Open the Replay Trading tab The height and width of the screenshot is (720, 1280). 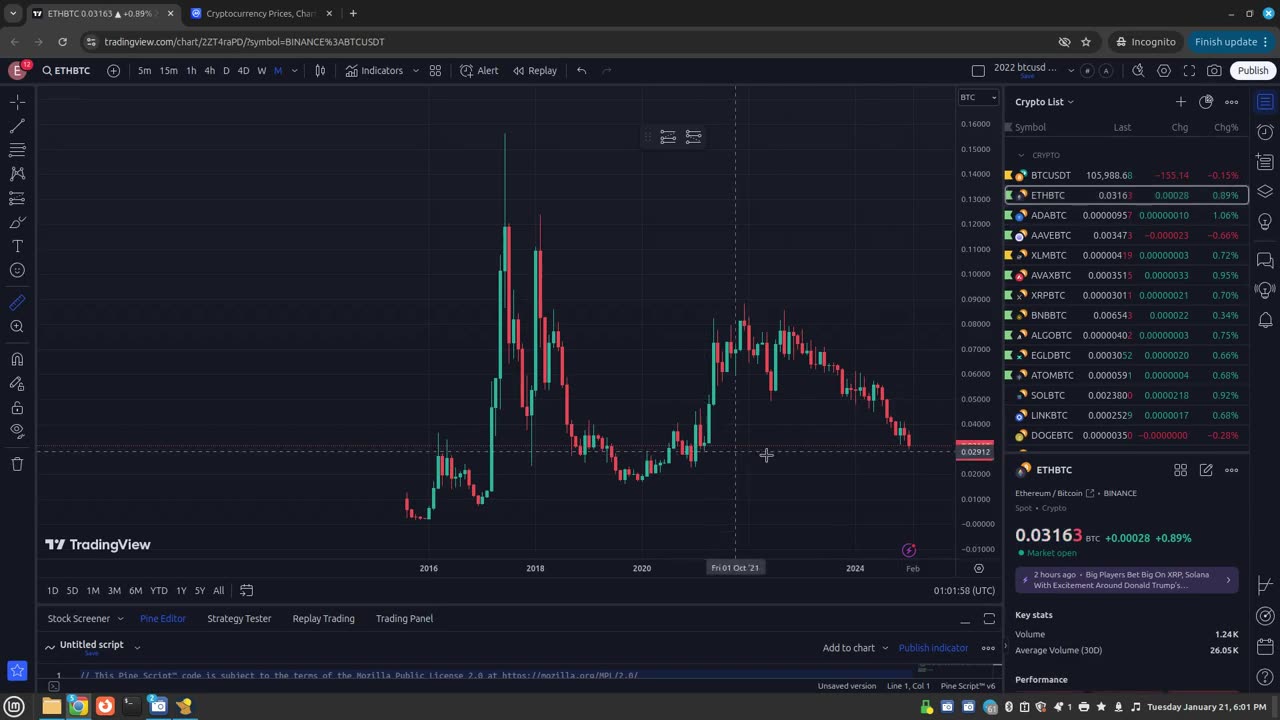click(323, 619)
